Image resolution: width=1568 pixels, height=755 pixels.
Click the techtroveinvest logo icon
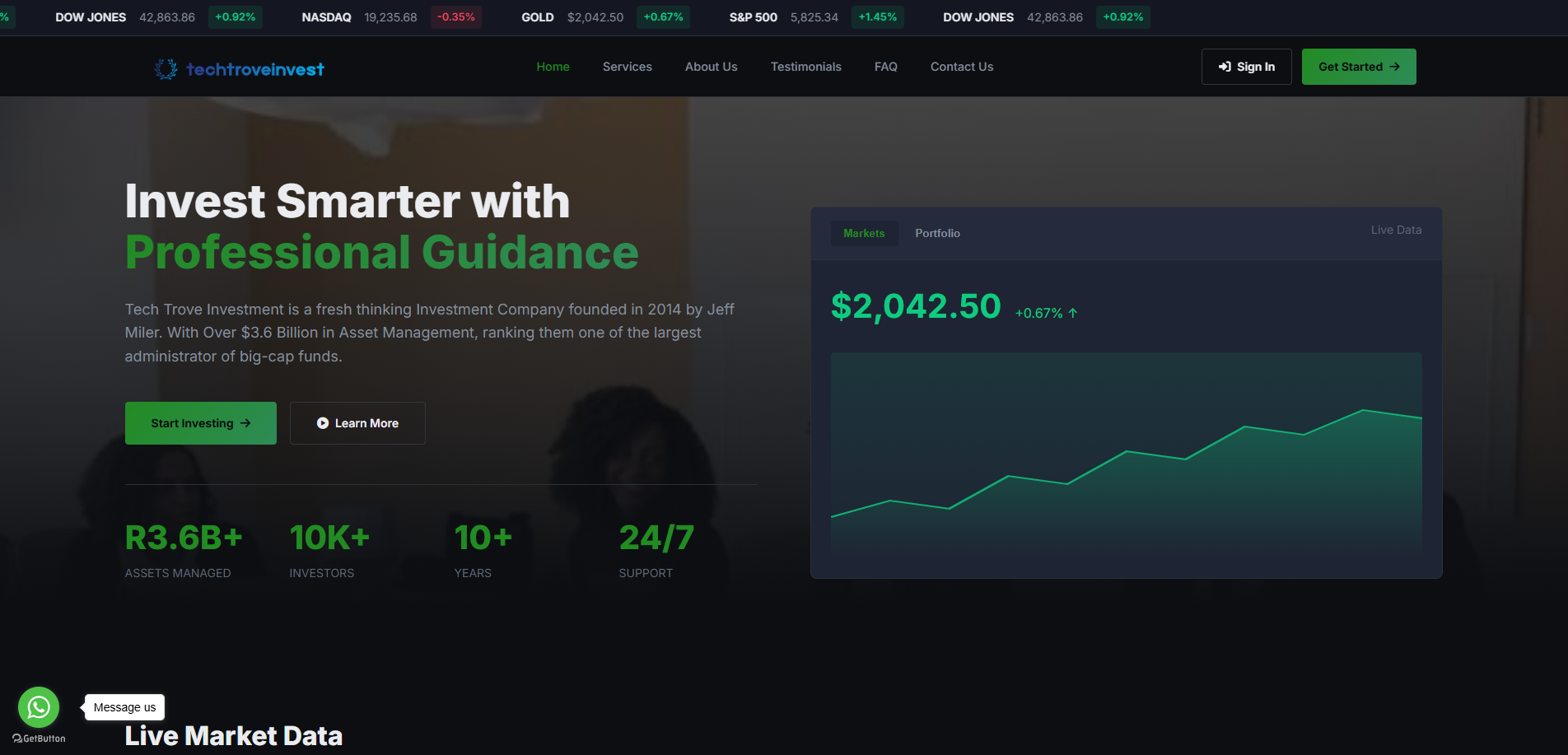point(166,69)
